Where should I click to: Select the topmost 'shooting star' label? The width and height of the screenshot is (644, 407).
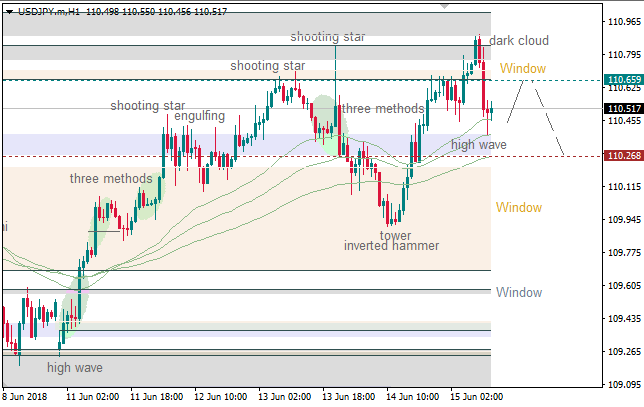pyautogui.click(x=328, y=37)
